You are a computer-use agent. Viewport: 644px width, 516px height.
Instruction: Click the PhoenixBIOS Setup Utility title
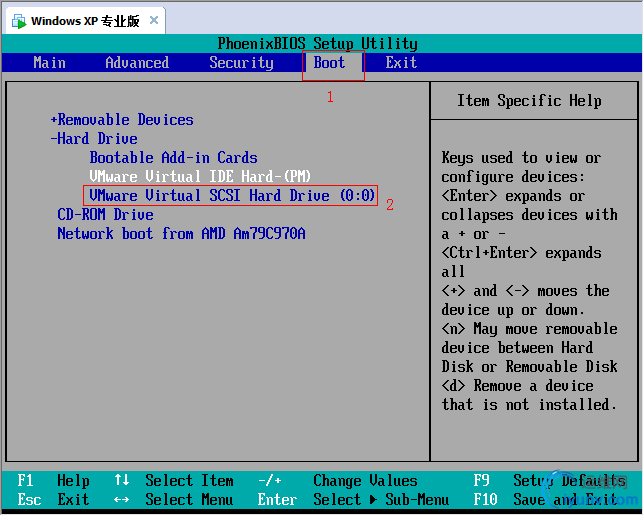pos(317,44)
